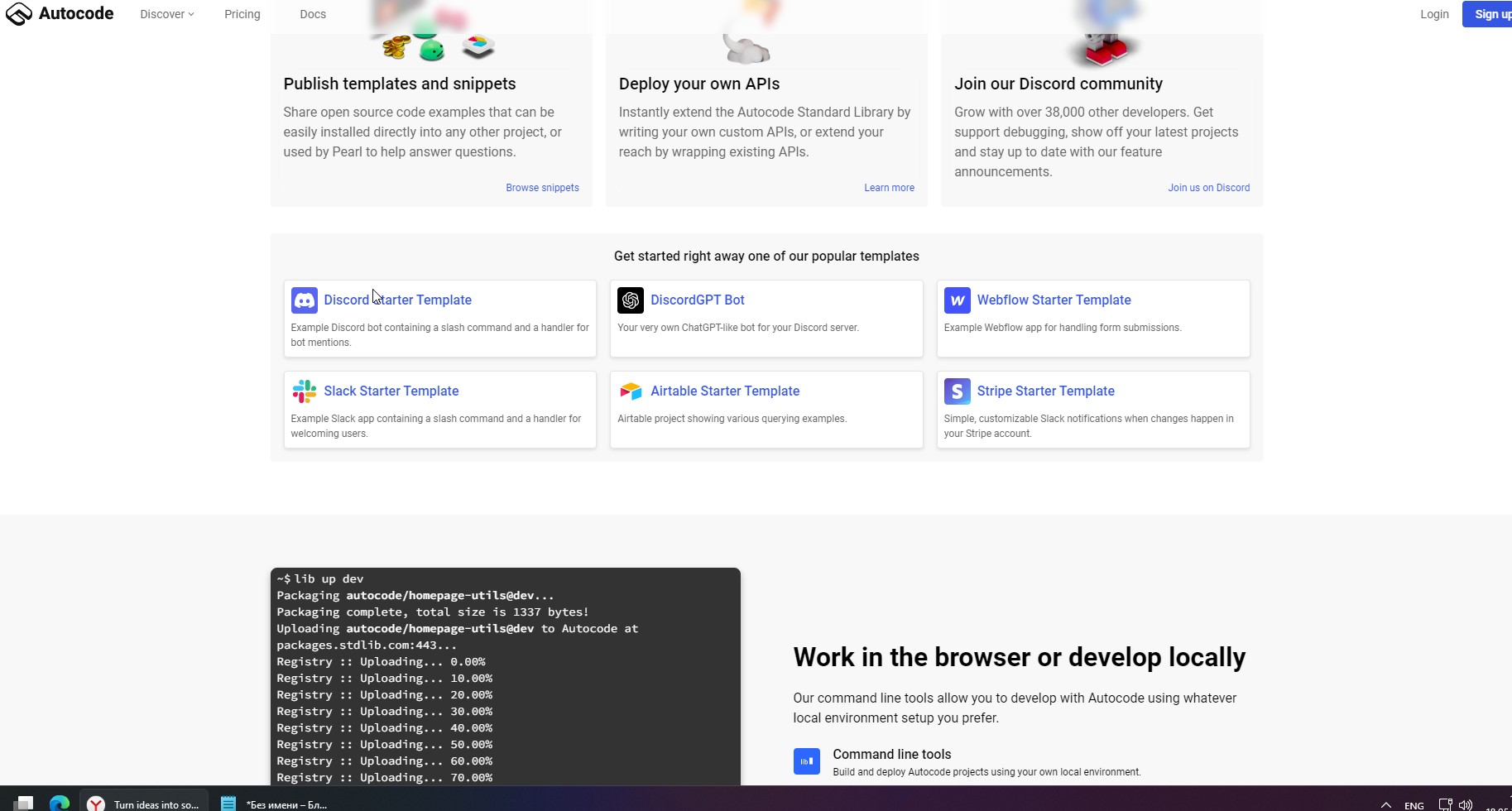Click 'Get started right away' templates heading
This screenshot has width=1512, height=811.
tap(766, 257)
